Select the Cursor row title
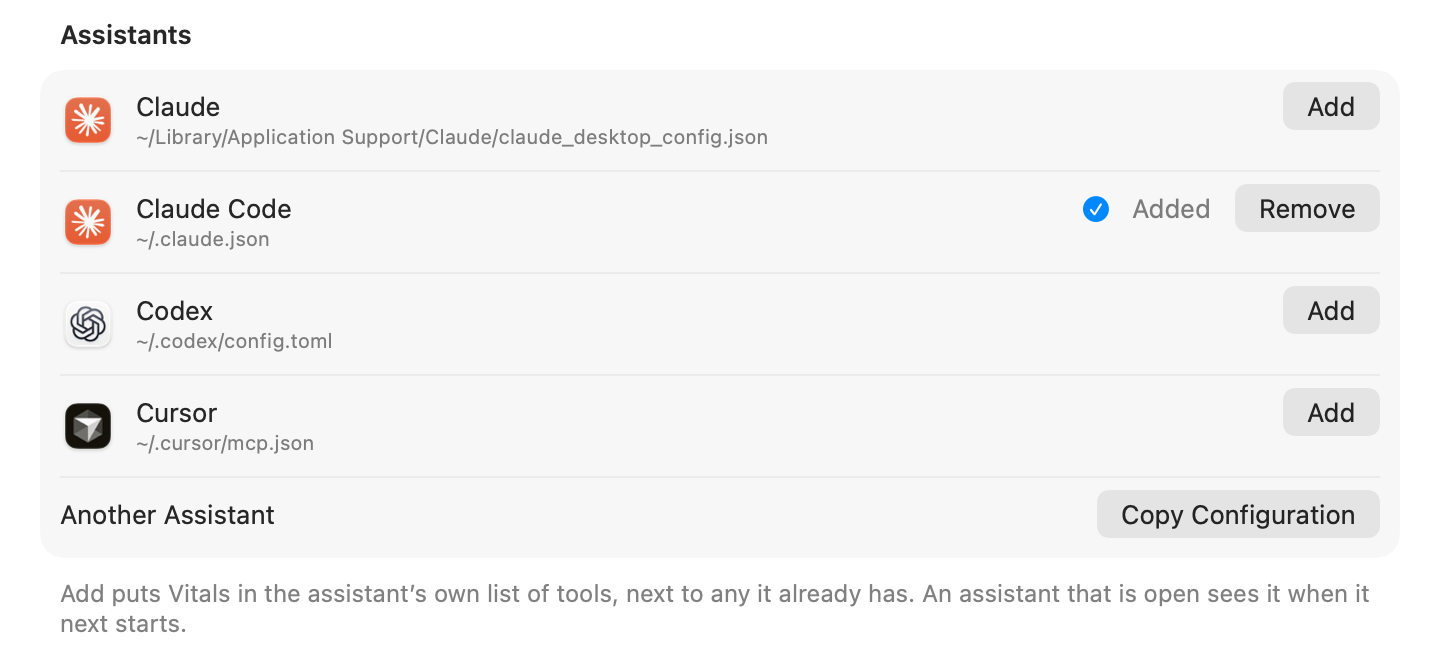1440x660 pixels. click(x=177, y=413)
